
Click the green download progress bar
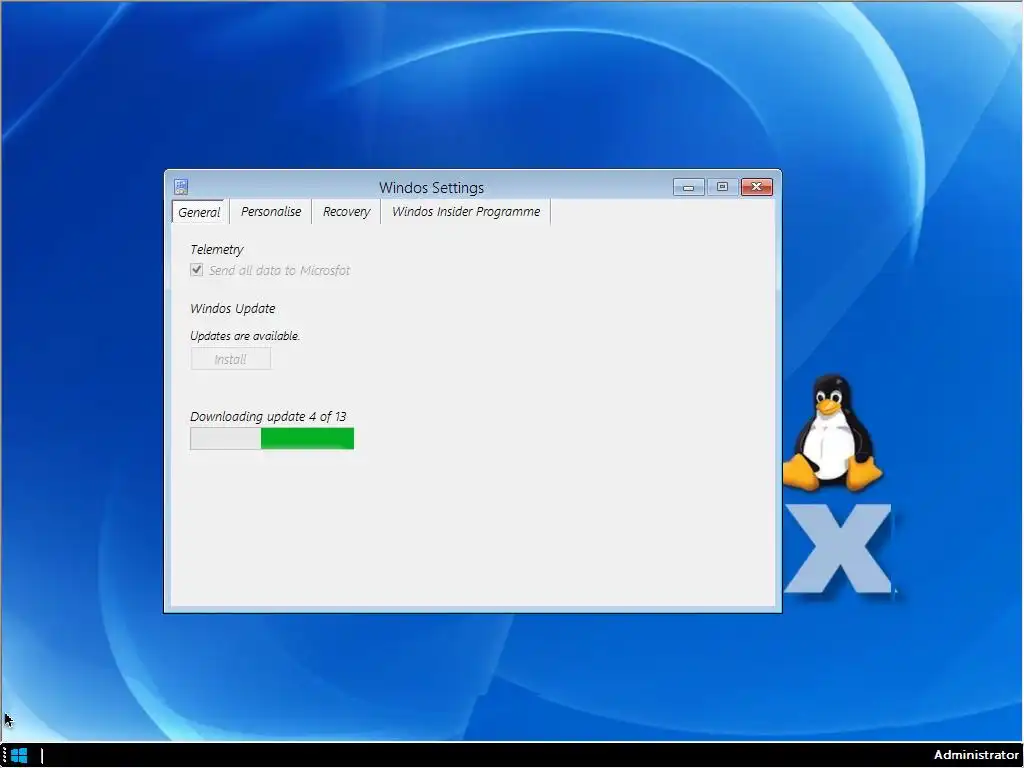click(272, 439)
